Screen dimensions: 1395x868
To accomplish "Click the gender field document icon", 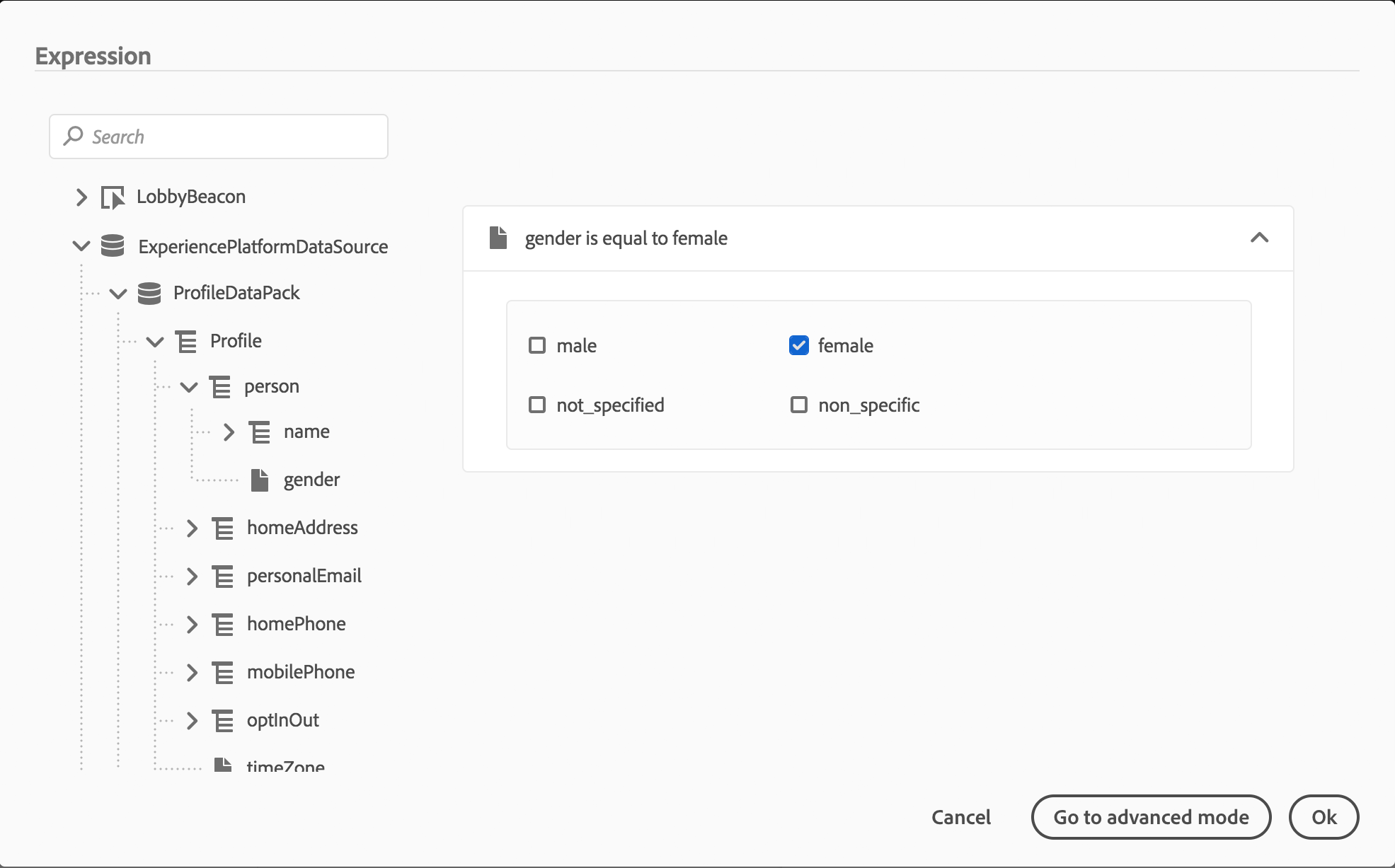I will coord(260,480).
